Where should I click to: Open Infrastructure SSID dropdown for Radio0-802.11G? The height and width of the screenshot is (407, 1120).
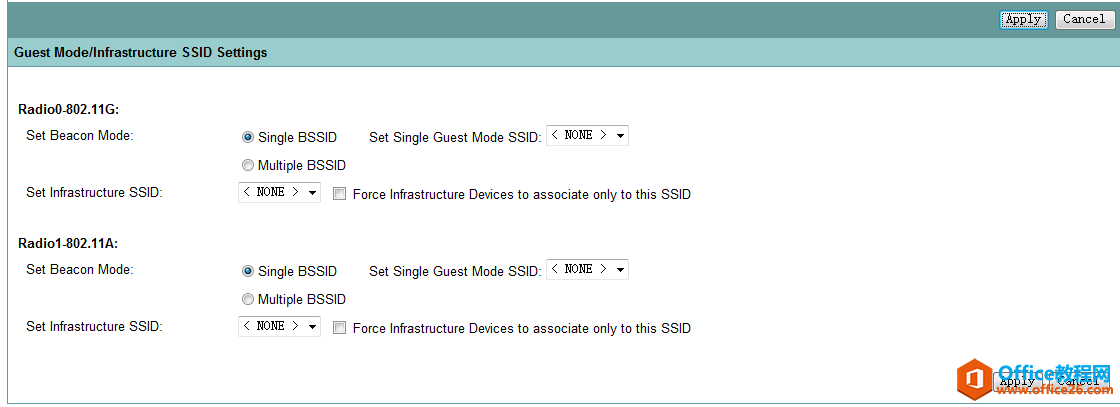point(279,192)
